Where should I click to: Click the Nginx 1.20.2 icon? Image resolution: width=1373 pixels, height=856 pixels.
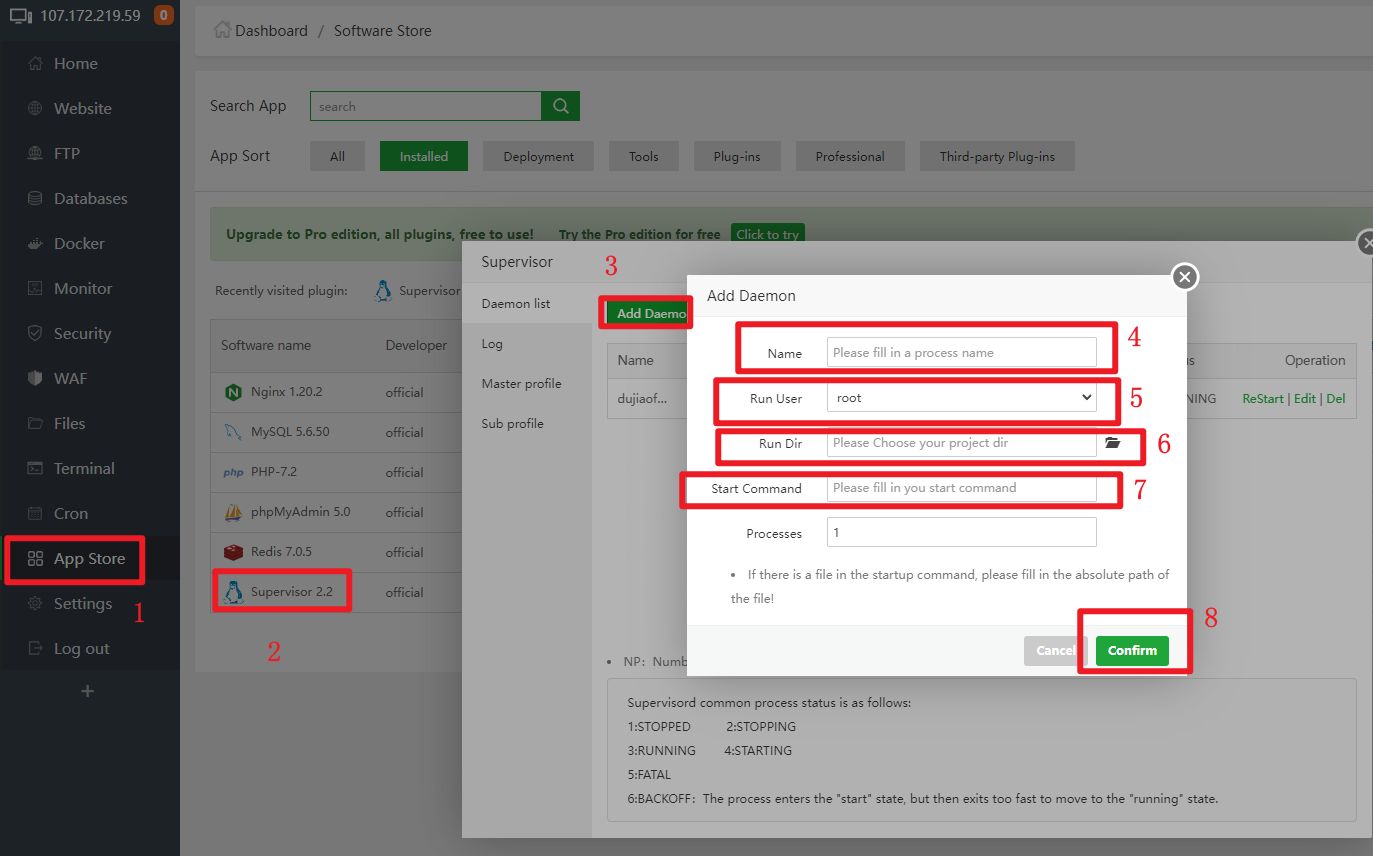(233, 392)
